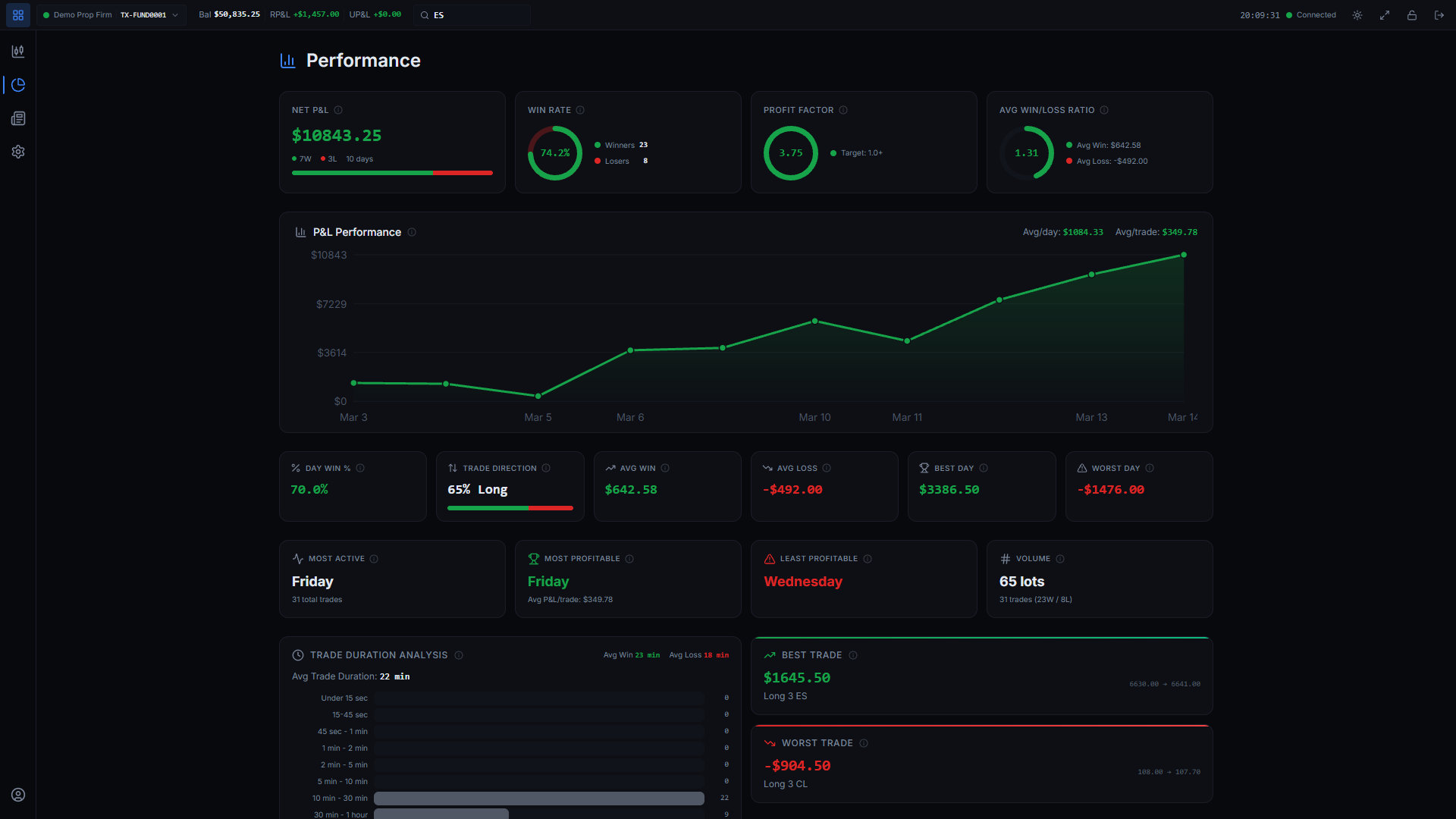The width and height of the screenshot is (1456, 819).
Task: Show info for Avg Win/Loss Ratio
Action: (1104, 110)
